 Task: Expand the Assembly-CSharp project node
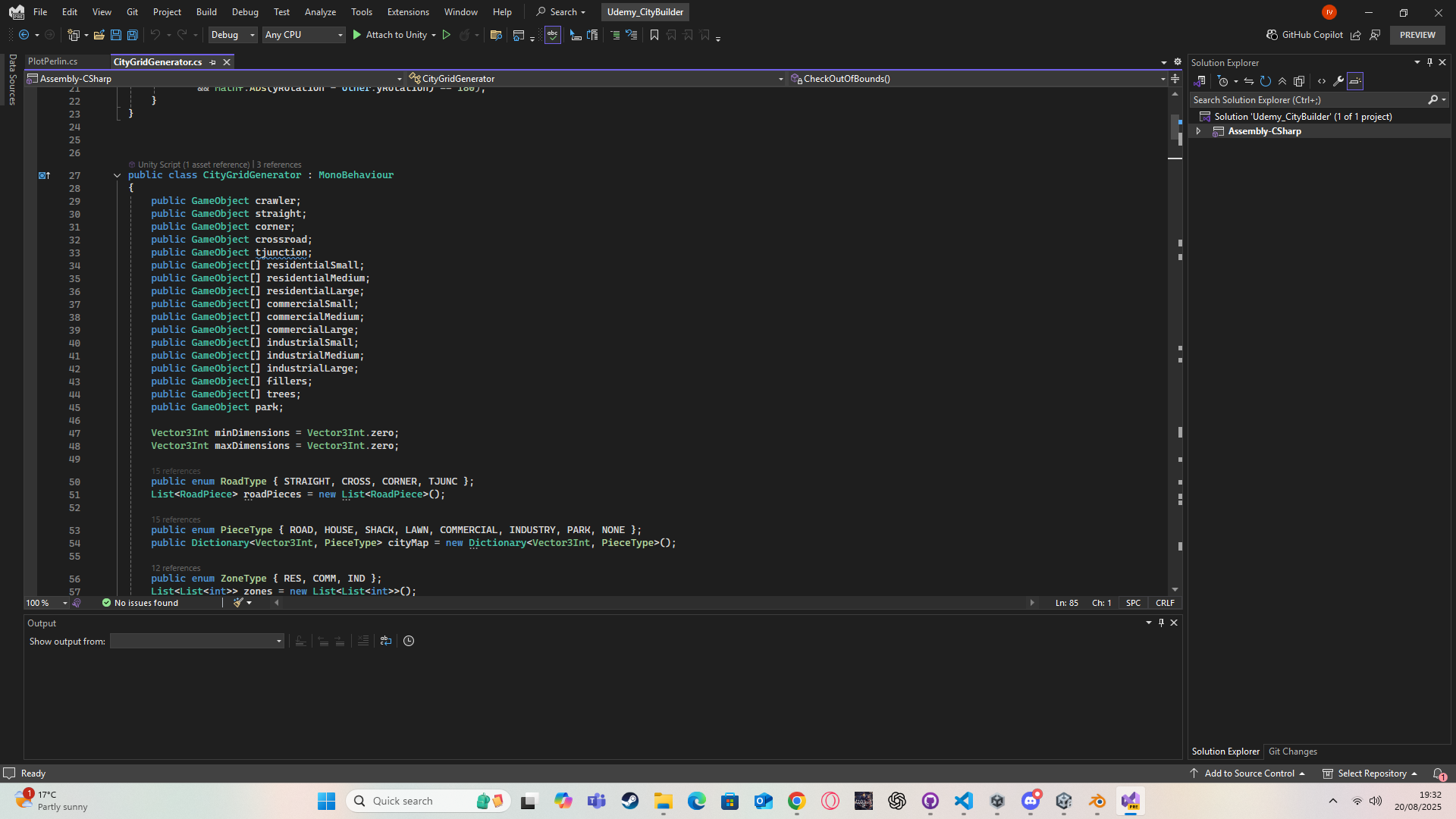point(1198,131)
